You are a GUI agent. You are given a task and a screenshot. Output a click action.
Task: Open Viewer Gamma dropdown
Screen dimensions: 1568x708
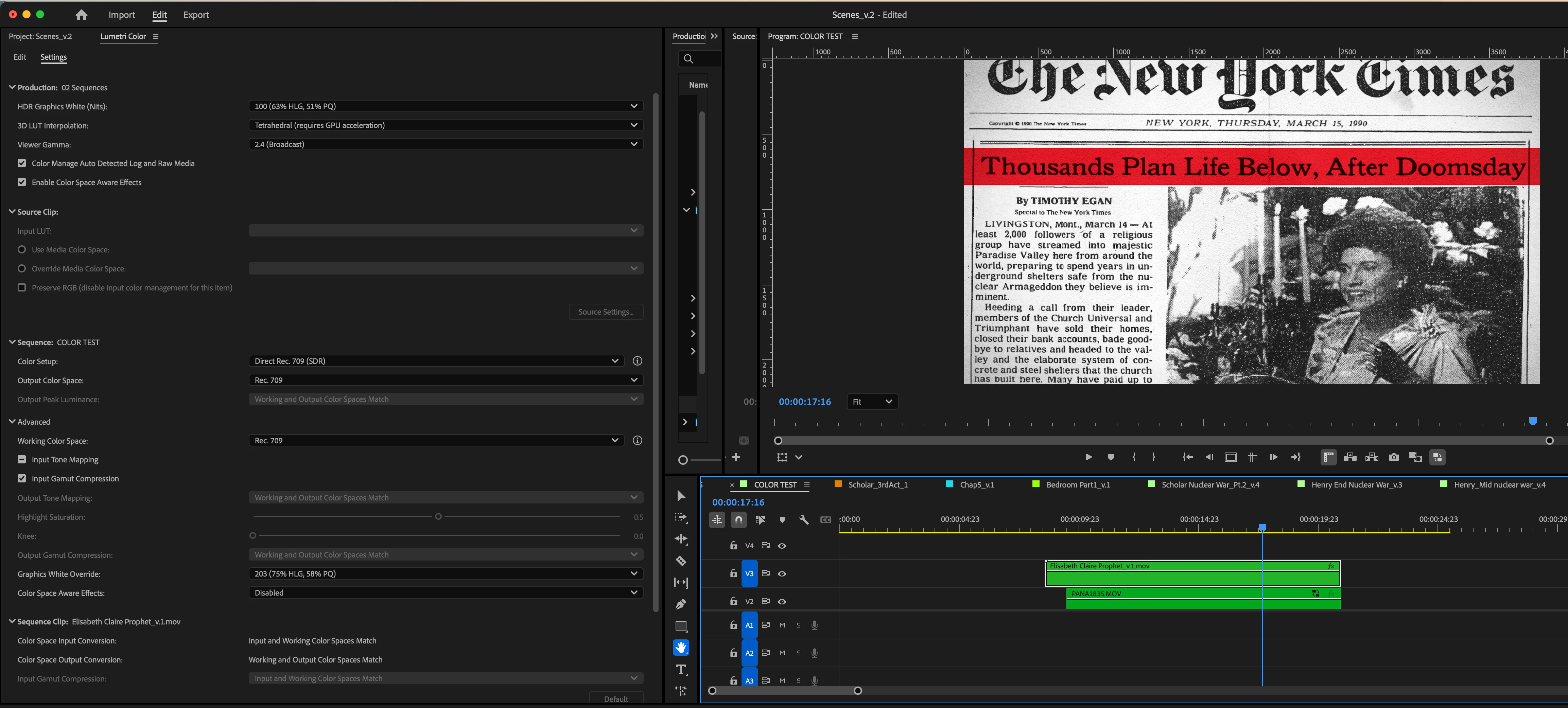click(x=446, y=144)
